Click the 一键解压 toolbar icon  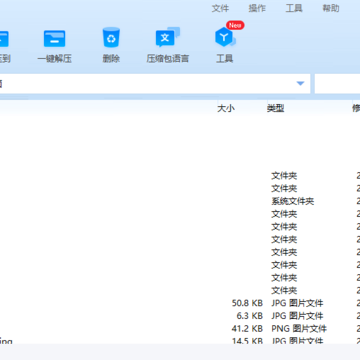tap(54, 39)
